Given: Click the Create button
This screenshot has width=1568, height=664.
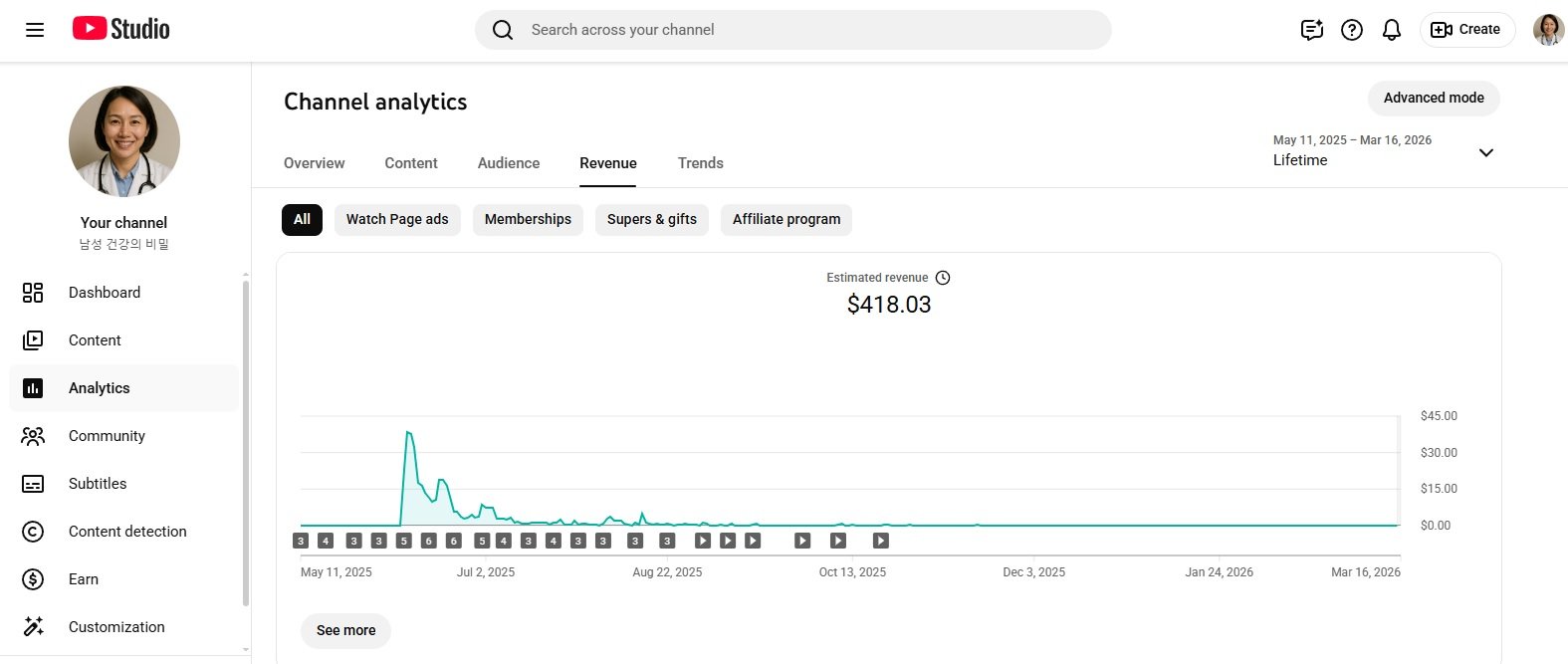Looking at the screenshot, I should (x=1466, y=30).
